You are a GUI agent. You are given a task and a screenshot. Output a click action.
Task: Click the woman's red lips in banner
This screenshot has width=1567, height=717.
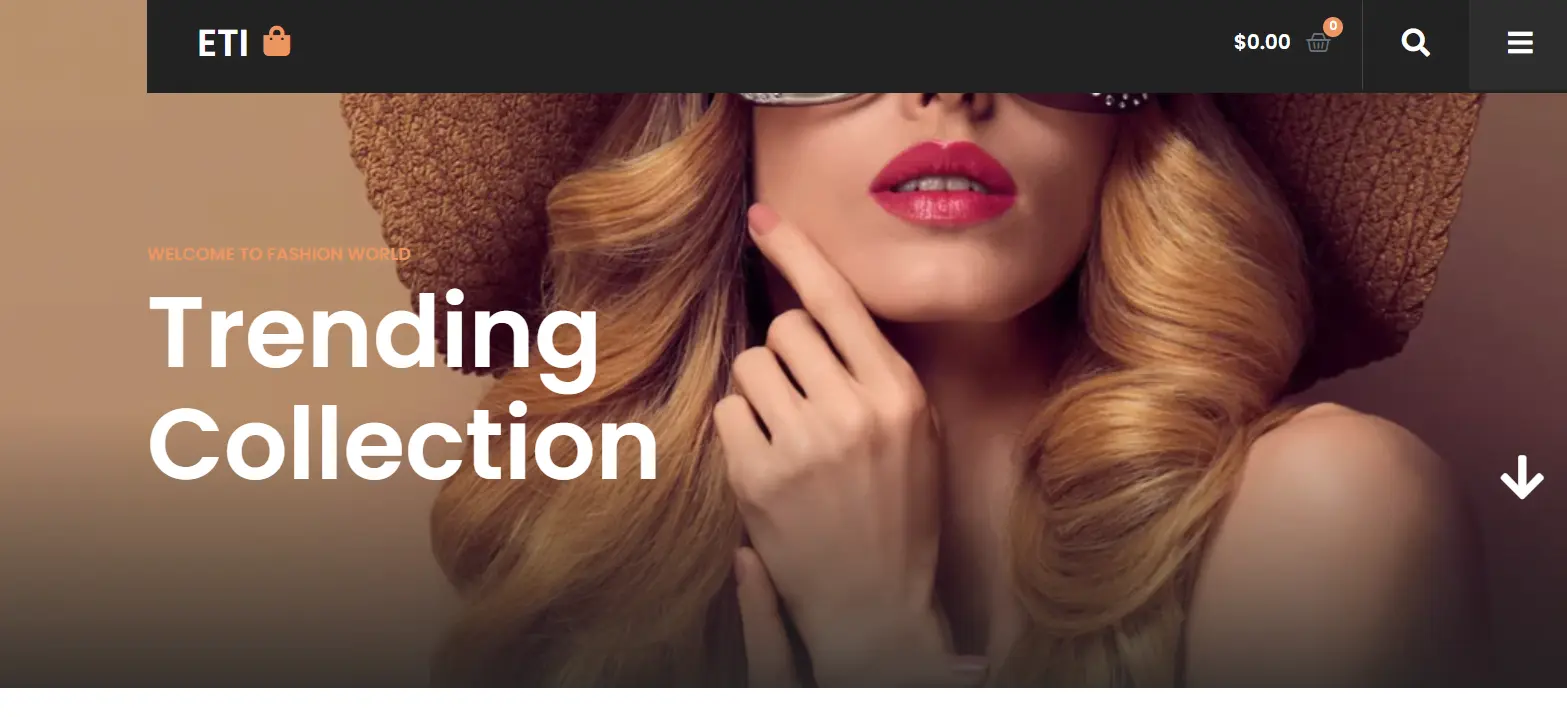[942, 182]
